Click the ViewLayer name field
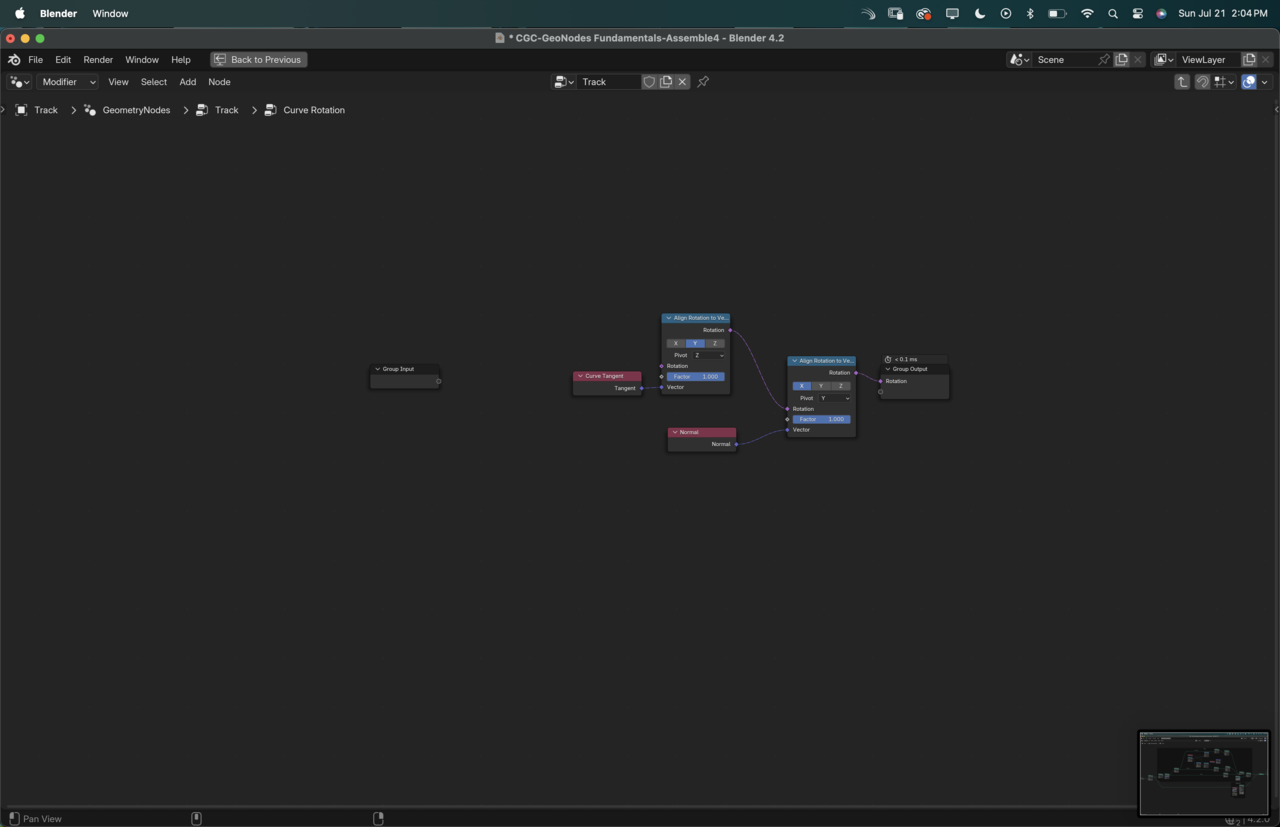Image resolution: width=1280 pixels, height=827 pixels. [x=1209, y=60]
